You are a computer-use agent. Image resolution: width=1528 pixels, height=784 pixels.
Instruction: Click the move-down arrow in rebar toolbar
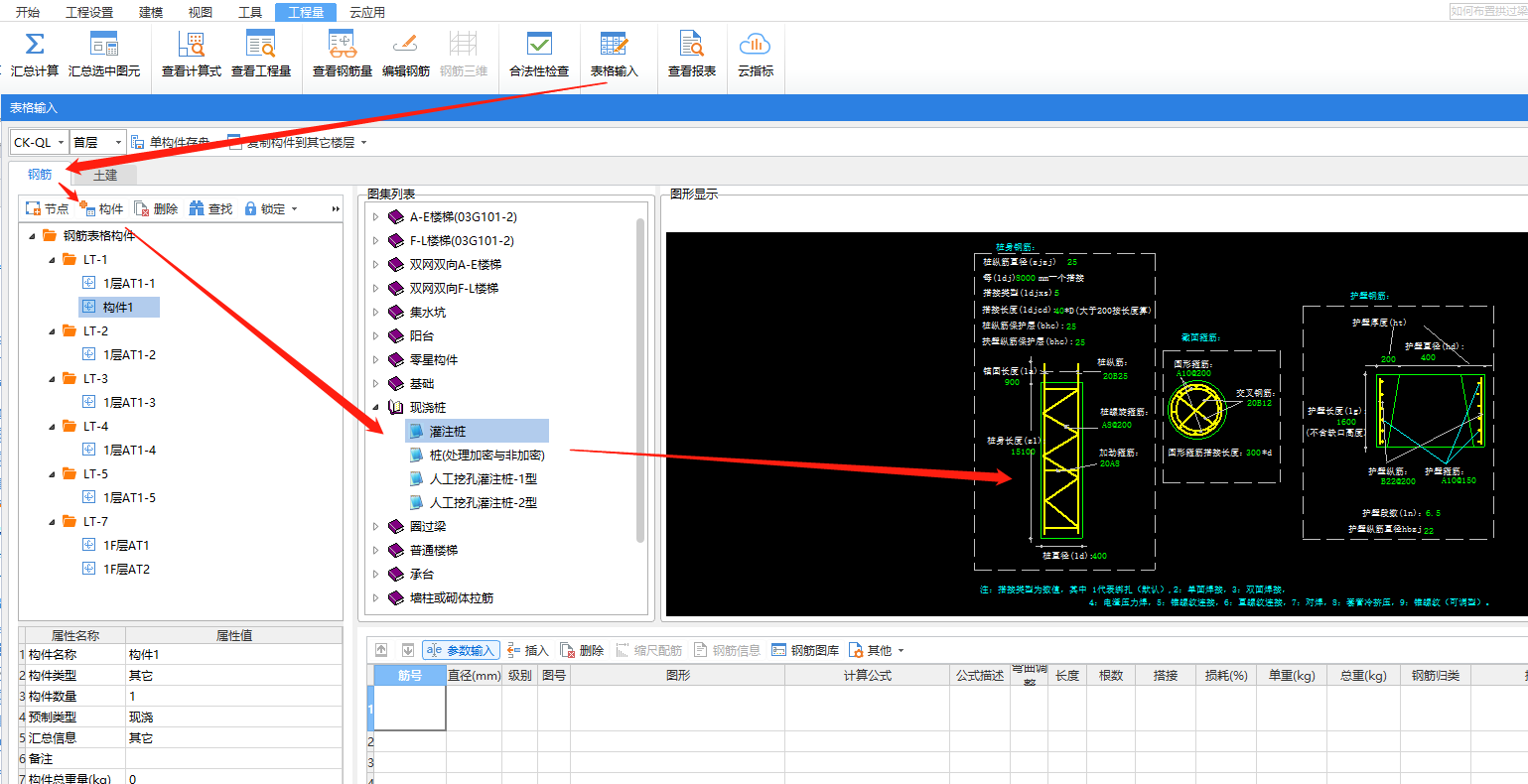point(407,650)
